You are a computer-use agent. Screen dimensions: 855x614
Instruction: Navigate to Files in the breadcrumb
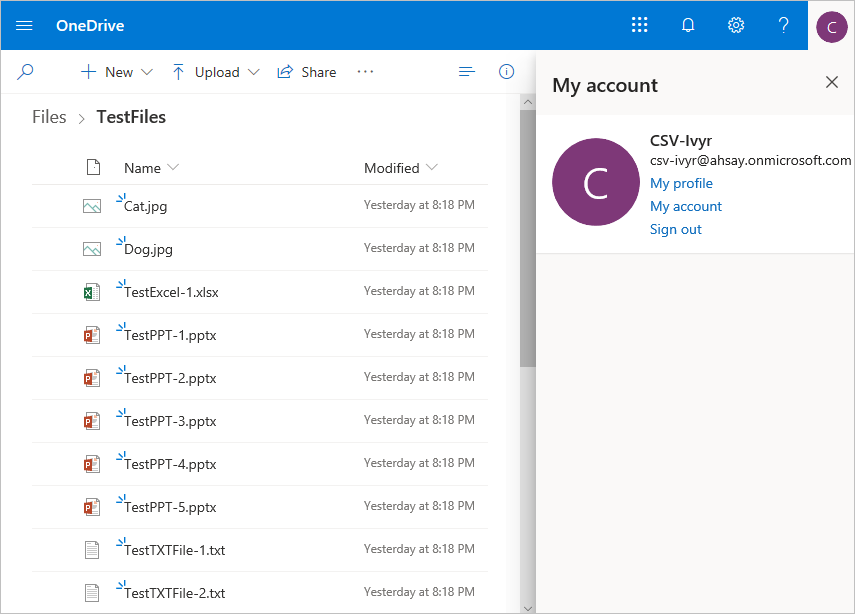[49, 117]
